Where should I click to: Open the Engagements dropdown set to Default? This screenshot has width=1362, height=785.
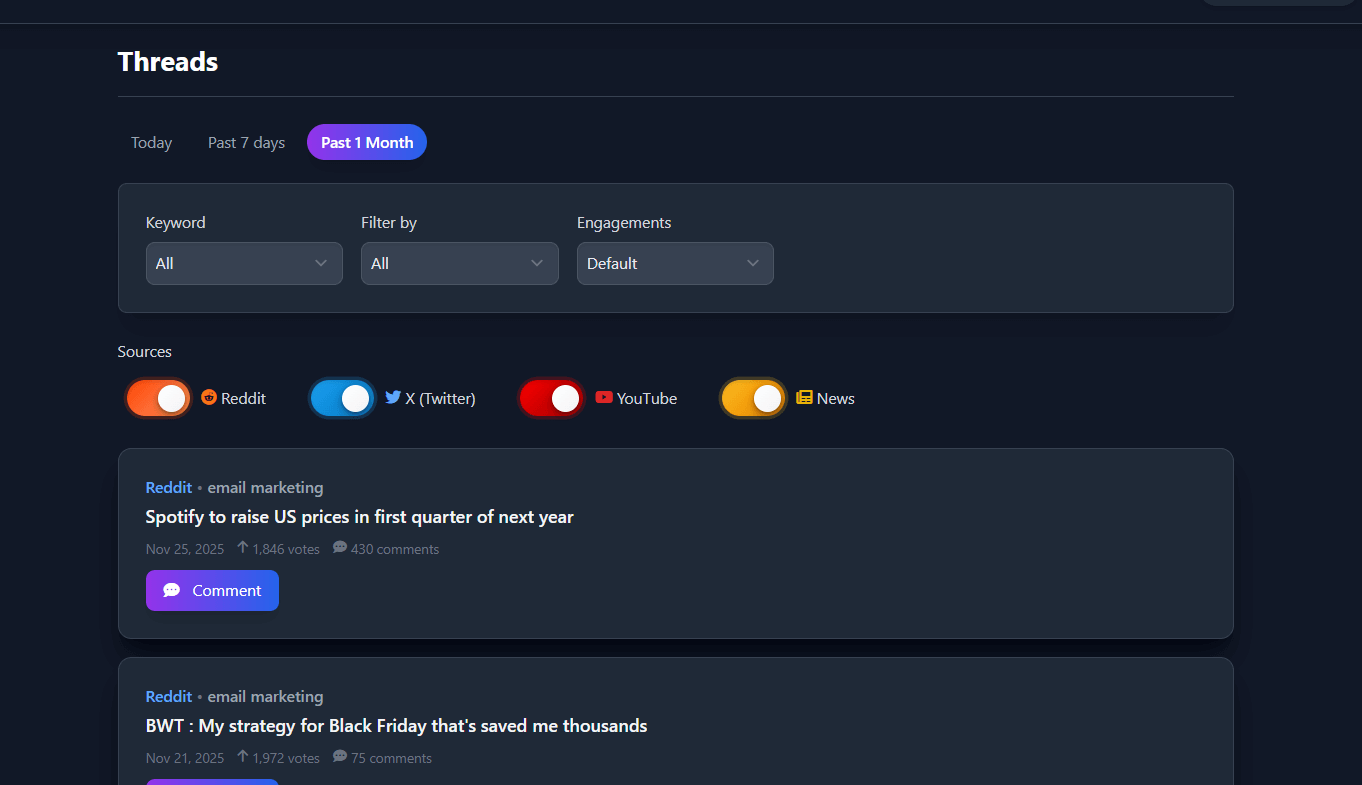click(675, 264)
